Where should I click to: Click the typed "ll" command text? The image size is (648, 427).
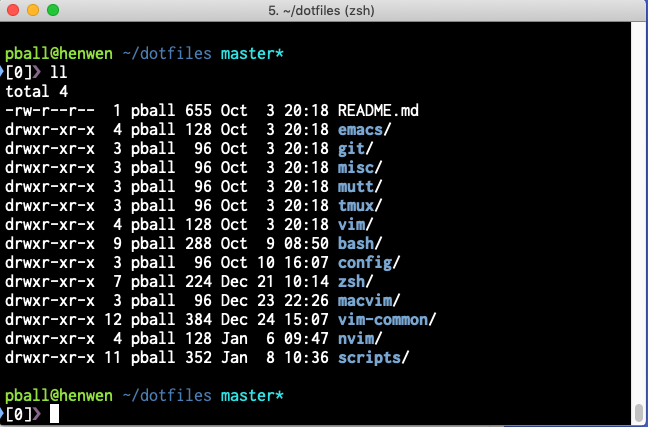click(x=59, y=73)
